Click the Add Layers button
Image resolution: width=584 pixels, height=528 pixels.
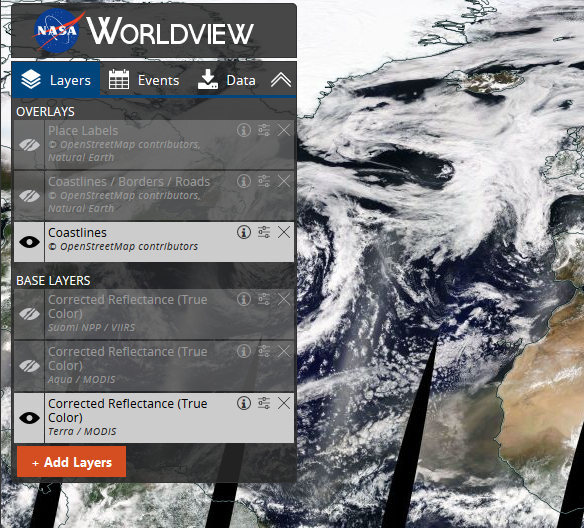coord(72,462)
